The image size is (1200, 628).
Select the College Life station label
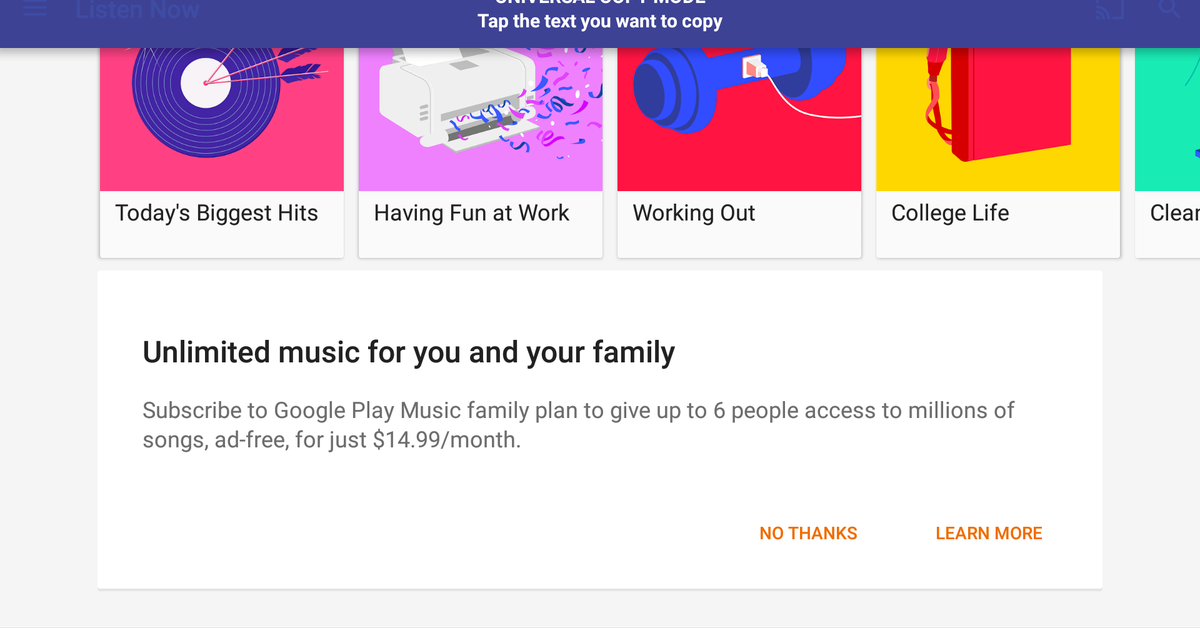tap(950, 213)
